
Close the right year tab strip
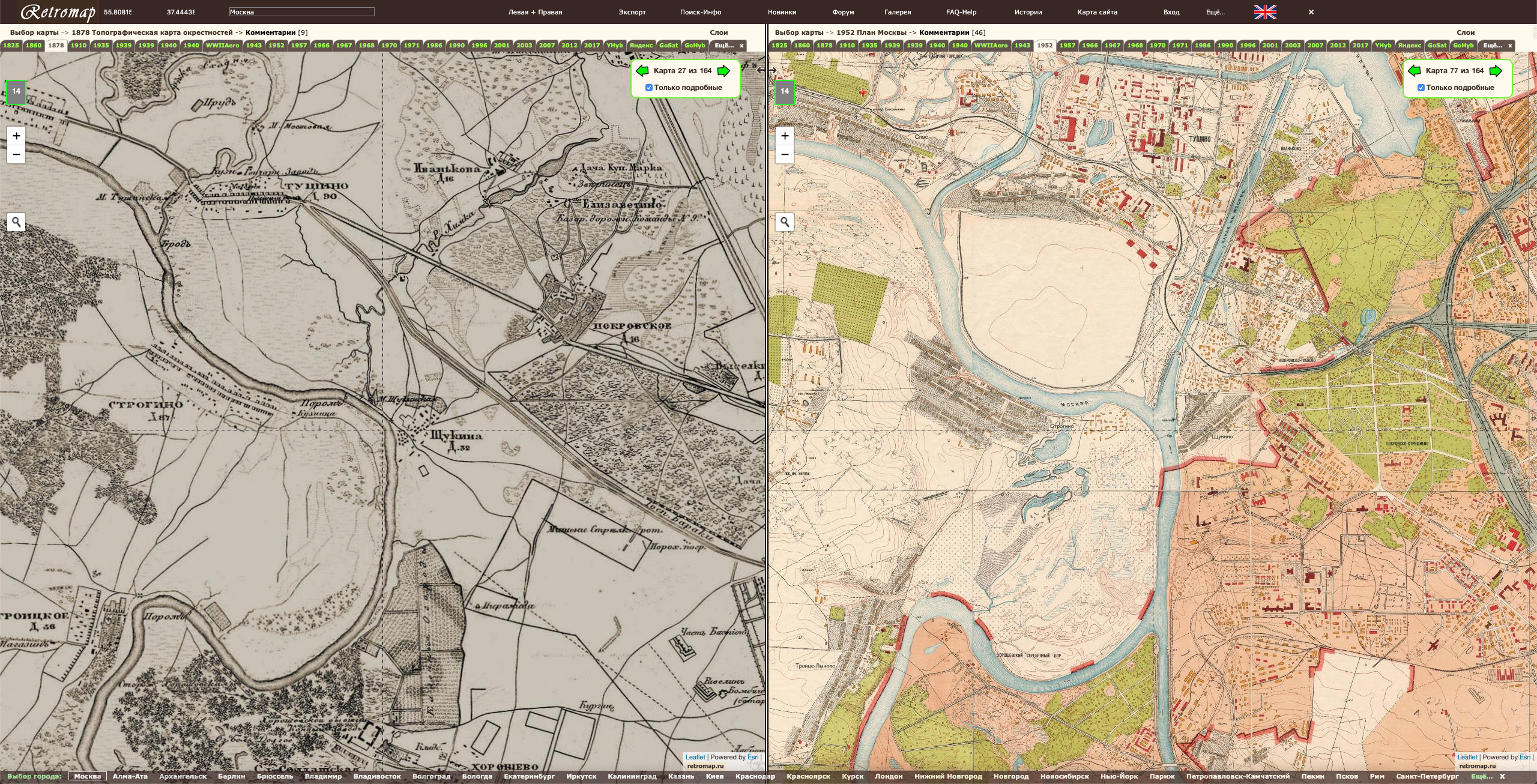pos(1510,46)
